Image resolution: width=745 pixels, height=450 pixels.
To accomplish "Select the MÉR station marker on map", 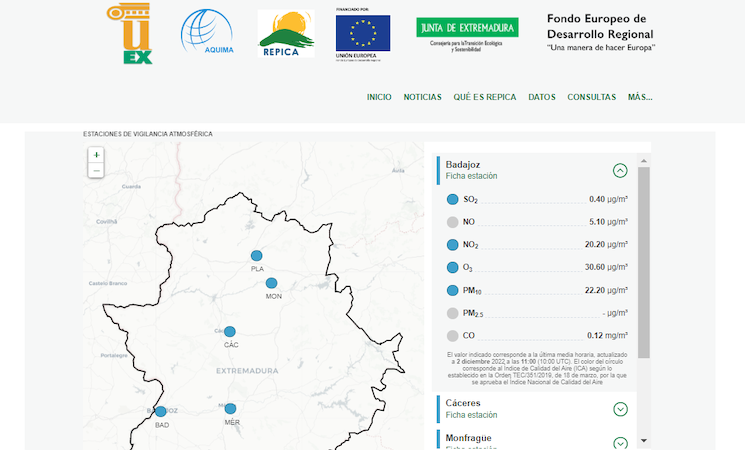I will (231, 408).
